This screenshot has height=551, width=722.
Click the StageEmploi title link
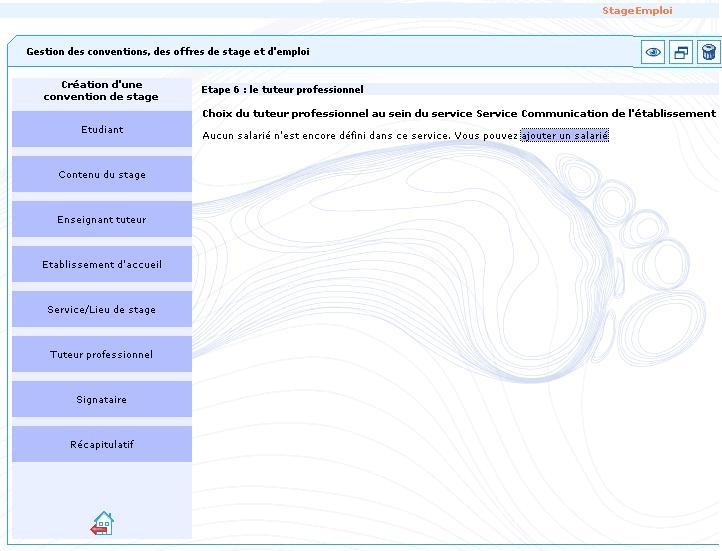[637, 11]
